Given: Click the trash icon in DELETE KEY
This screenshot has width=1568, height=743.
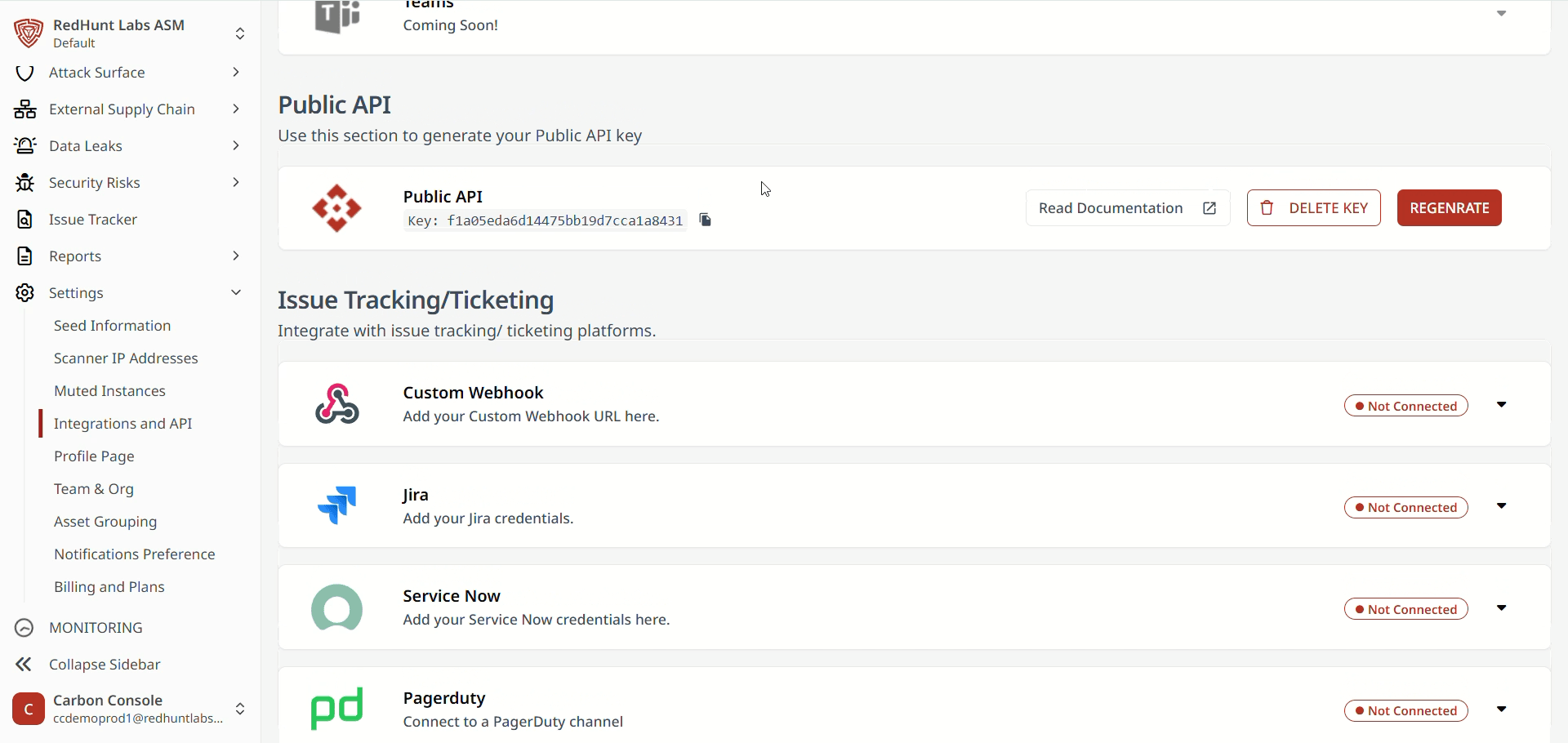Looking at the screenshot, I should pos(1267,208).
